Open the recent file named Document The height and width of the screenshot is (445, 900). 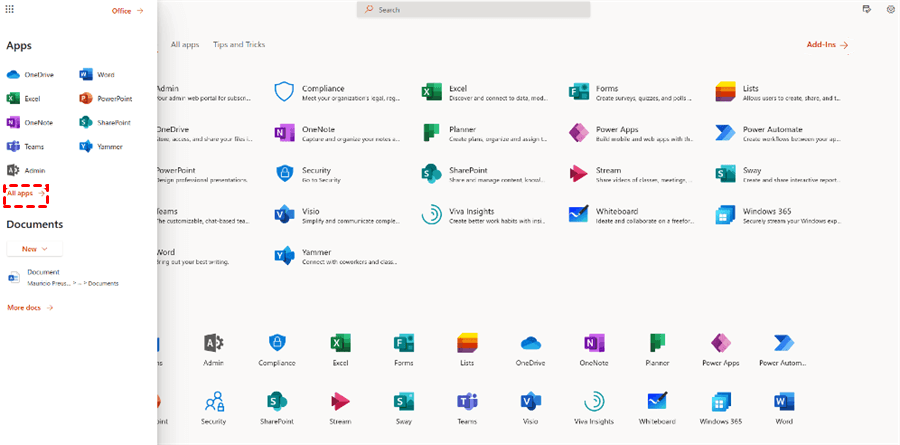[x=63, y=278]
